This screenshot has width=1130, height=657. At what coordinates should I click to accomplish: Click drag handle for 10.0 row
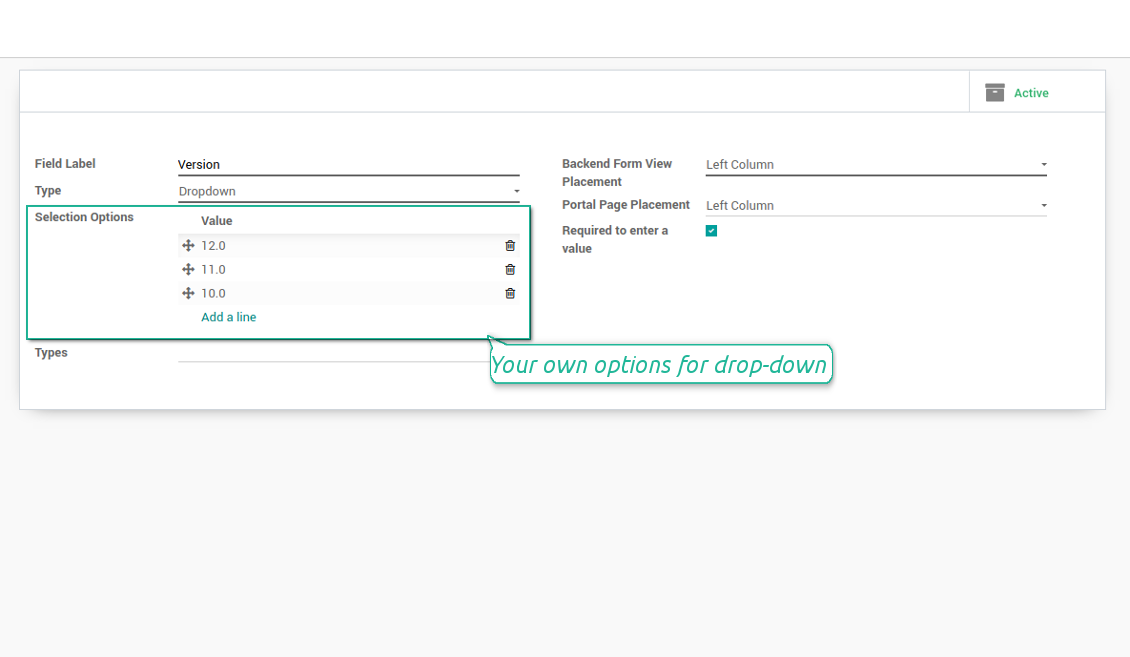(x=188, y=294)
